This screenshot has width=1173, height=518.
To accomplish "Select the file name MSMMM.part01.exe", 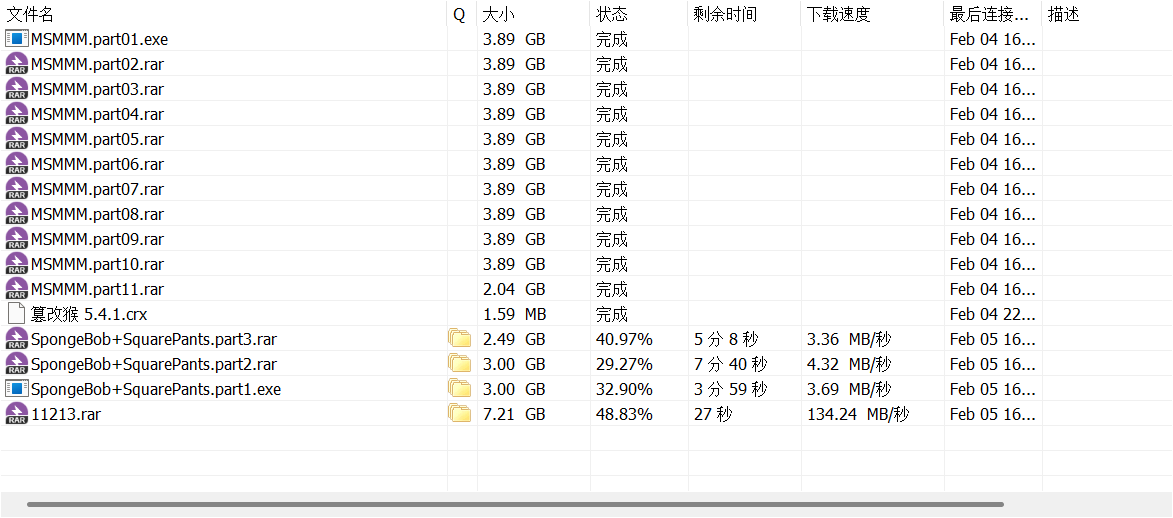I will [x=99, y=39].
